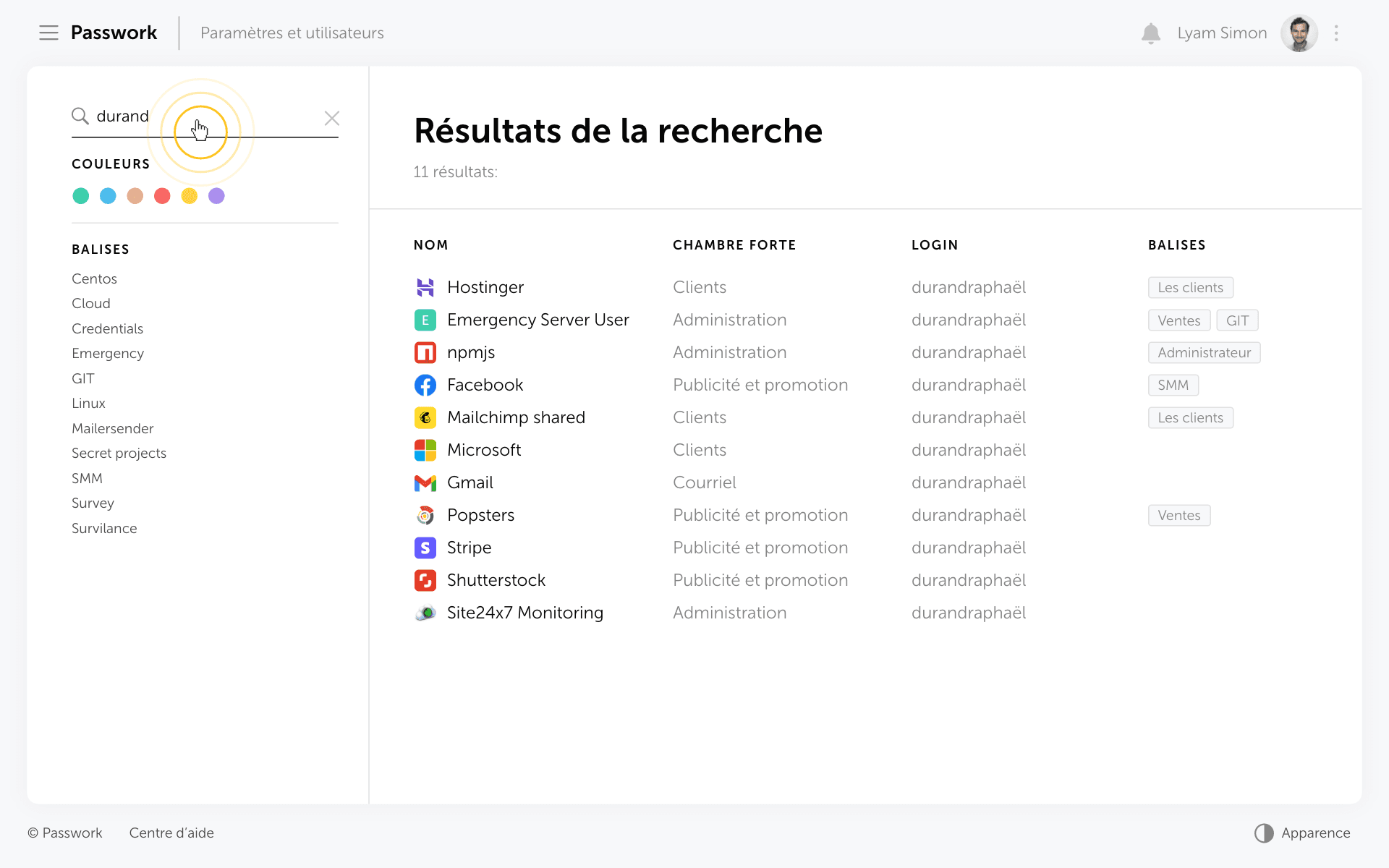The image size is (1389, 868).
Task: Click the Microsoft logo icon
Action: (425, 450)
